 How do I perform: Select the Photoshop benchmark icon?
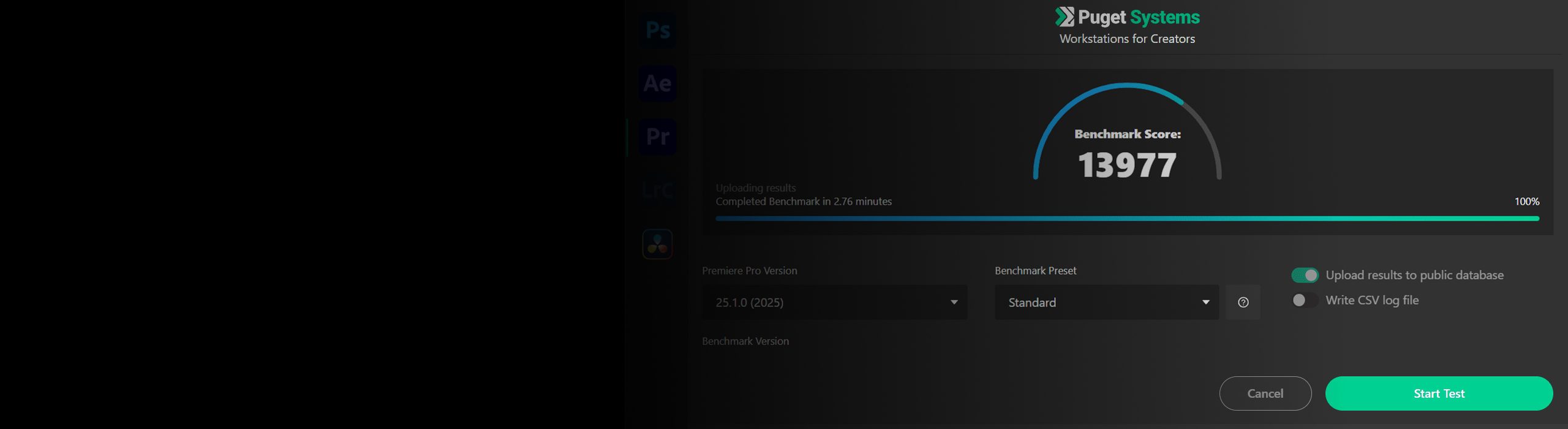click(x=657, y=30)
